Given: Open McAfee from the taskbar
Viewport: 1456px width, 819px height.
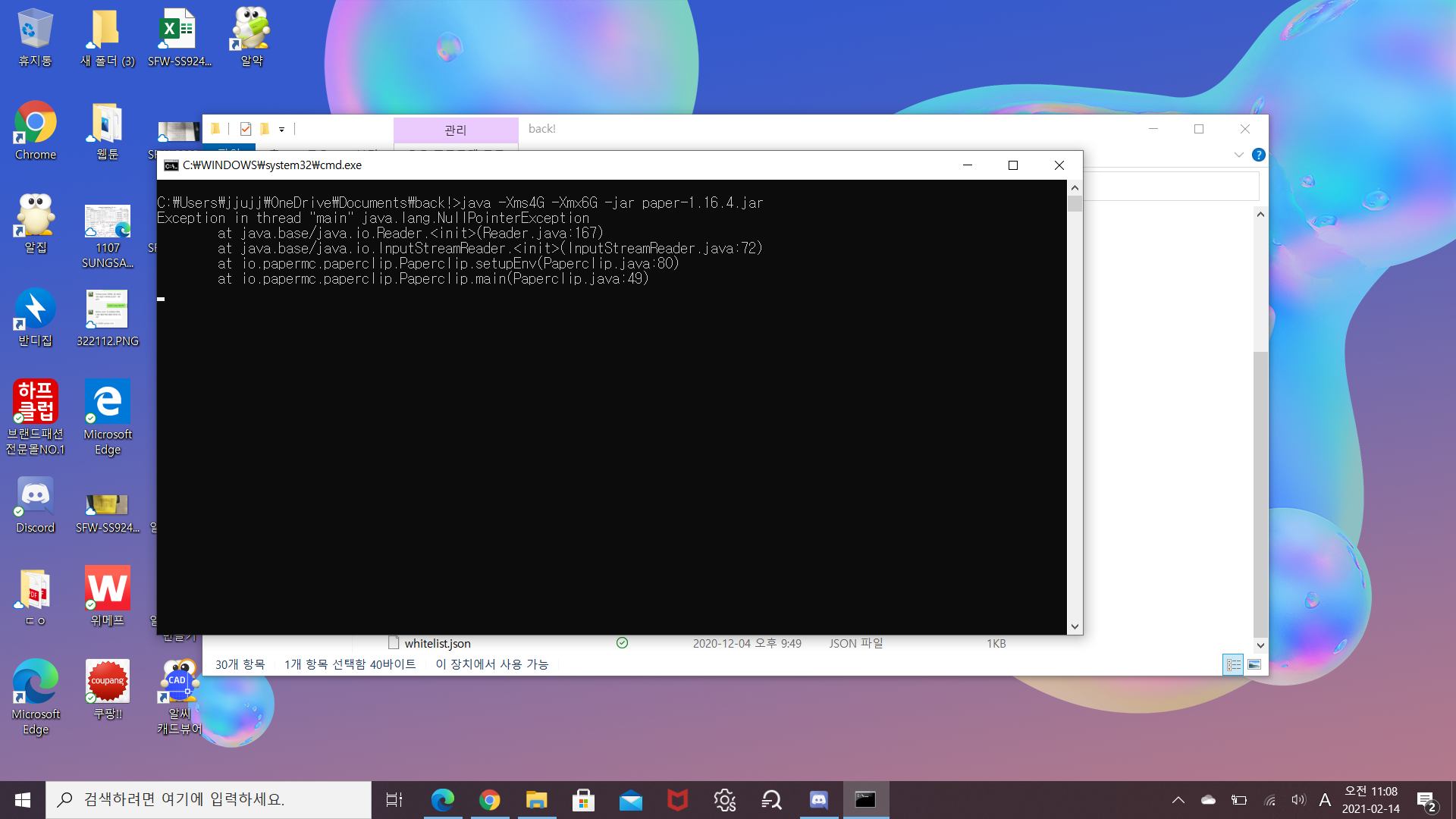Looking at the screenshot, I should pos(677,800).
